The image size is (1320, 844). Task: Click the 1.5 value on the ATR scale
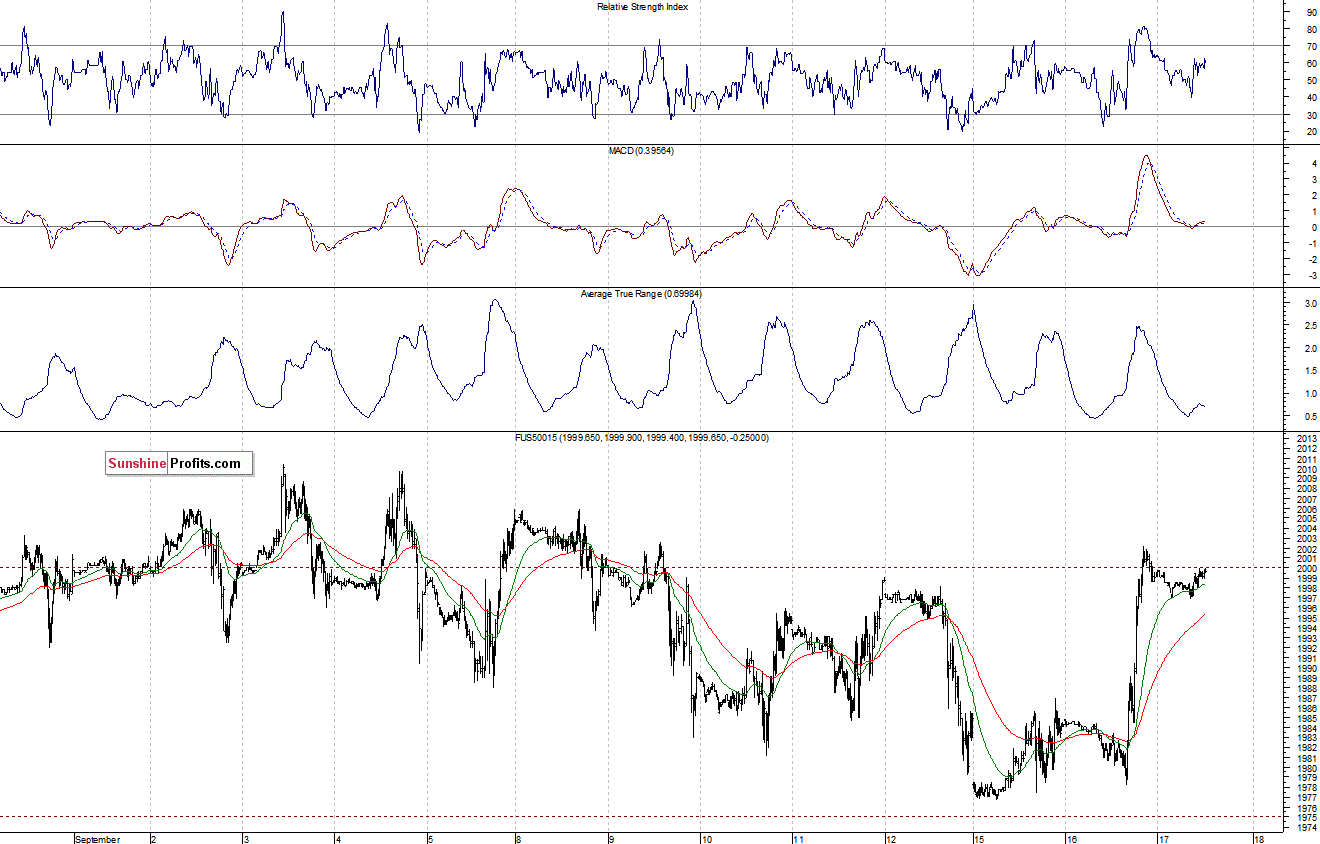click(1310, 371)
